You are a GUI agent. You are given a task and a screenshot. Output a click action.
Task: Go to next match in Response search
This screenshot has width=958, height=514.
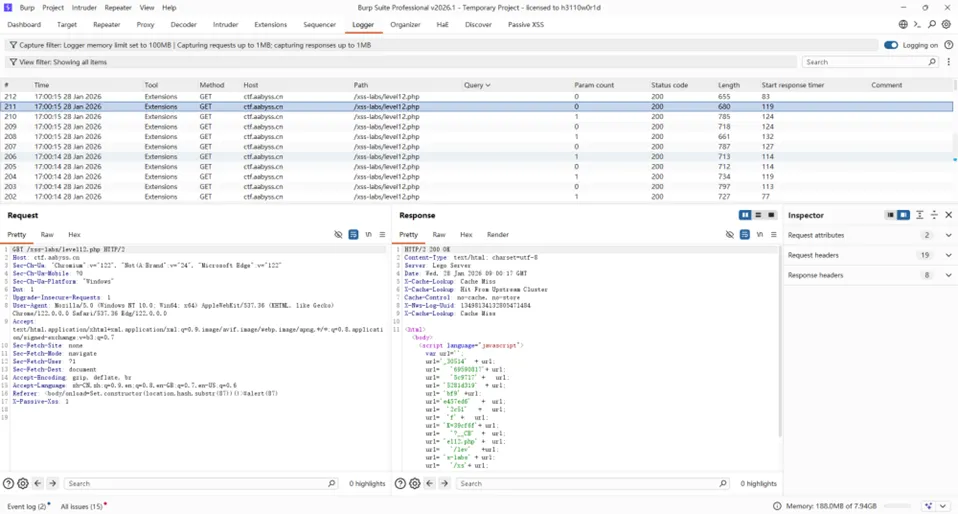click(444, 483)
